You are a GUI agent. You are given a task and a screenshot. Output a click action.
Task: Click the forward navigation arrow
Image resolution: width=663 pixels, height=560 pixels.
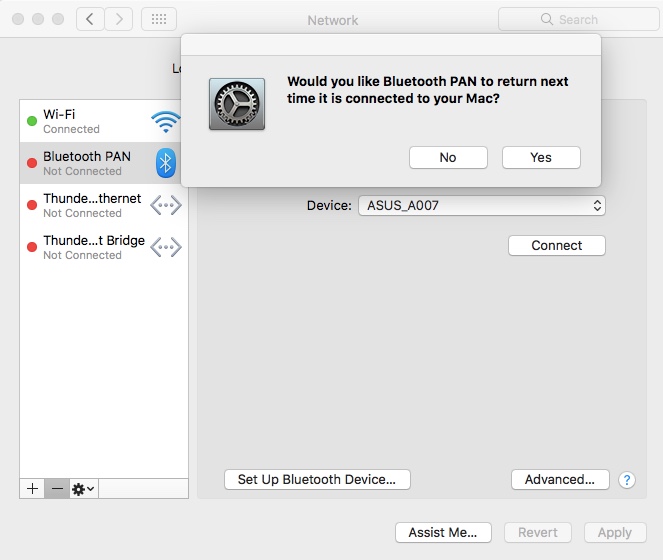(119, 19)
